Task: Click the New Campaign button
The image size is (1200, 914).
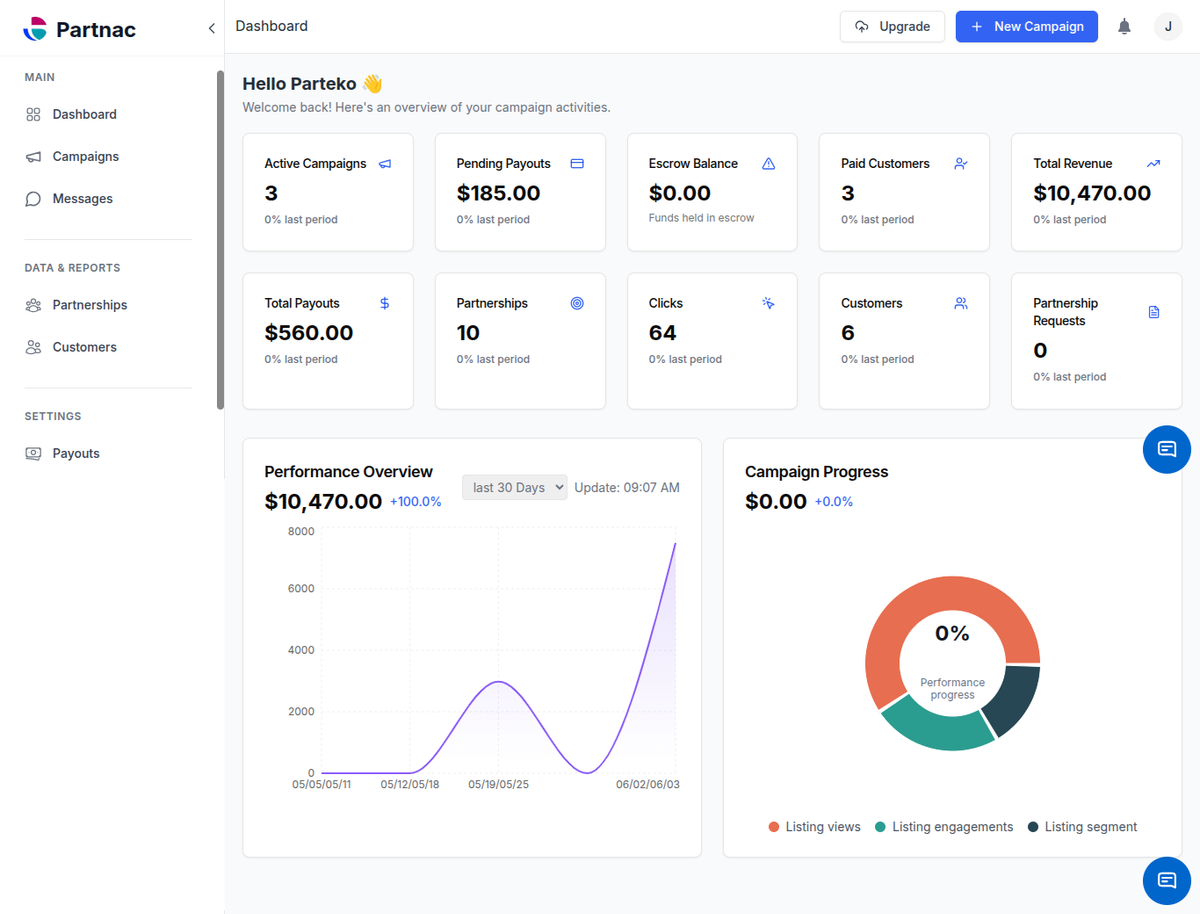Action: click(x=1027, y=27)
